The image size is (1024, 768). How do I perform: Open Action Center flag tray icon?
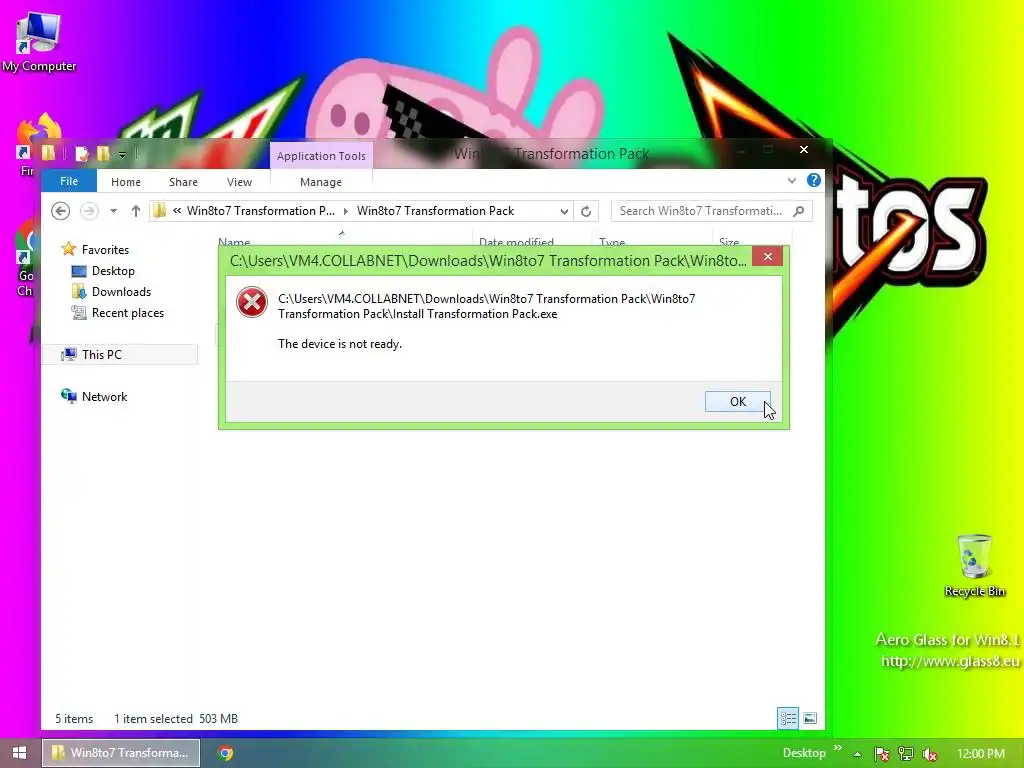(x=881, y=754)
